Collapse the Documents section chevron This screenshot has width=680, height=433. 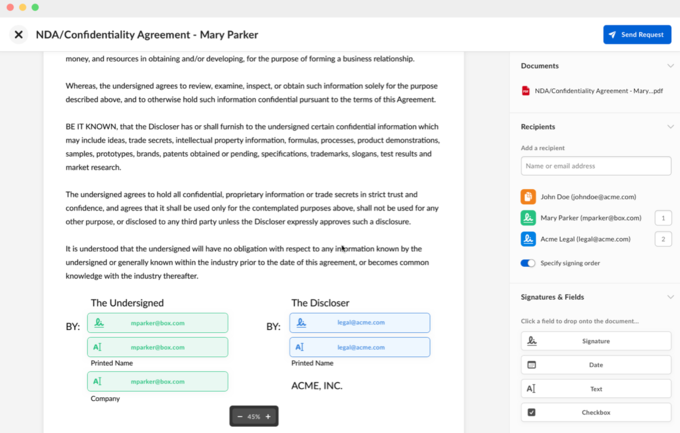coord(670,66)
